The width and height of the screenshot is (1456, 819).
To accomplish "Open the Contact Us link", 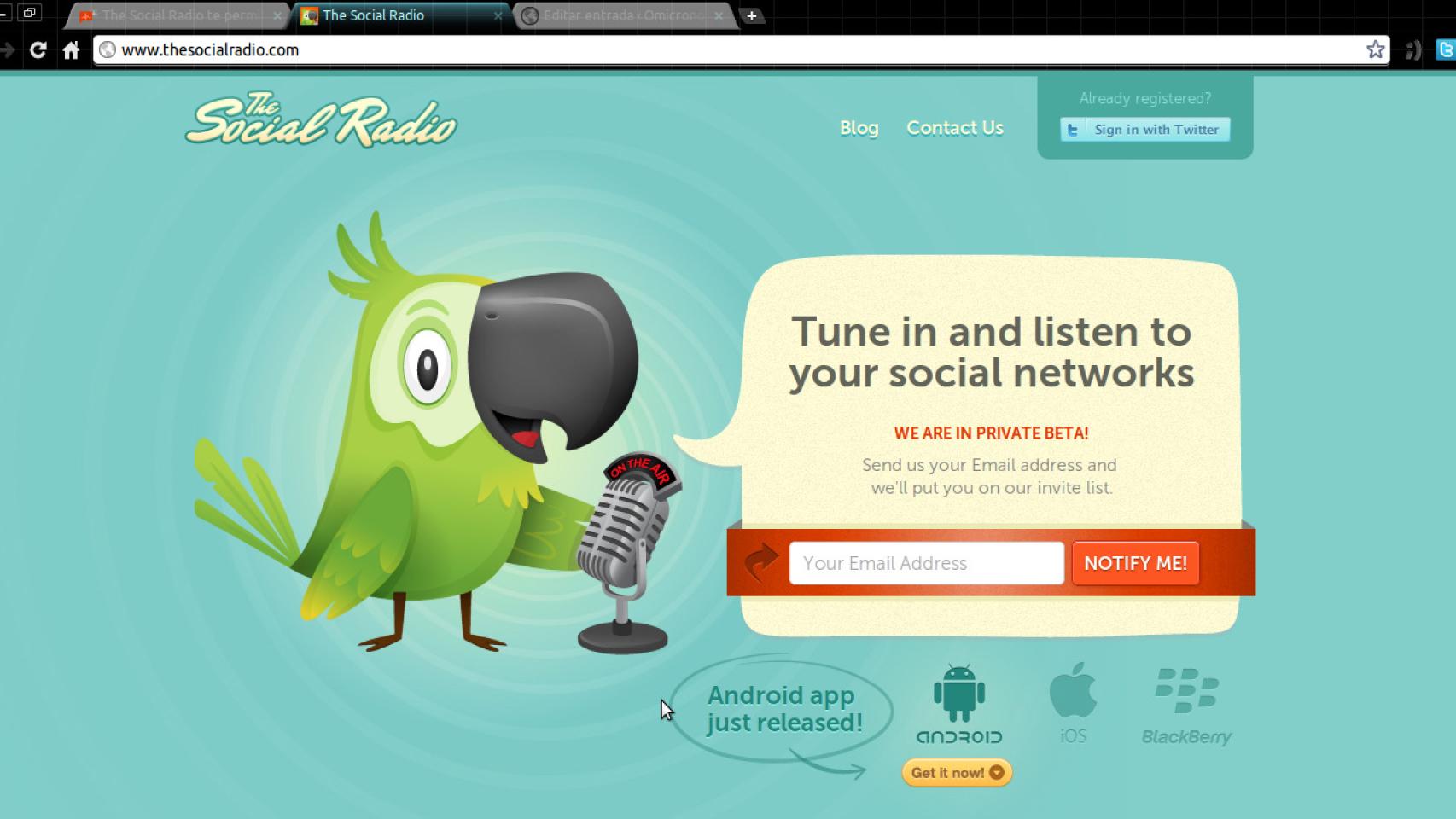I will pos(954,128).
